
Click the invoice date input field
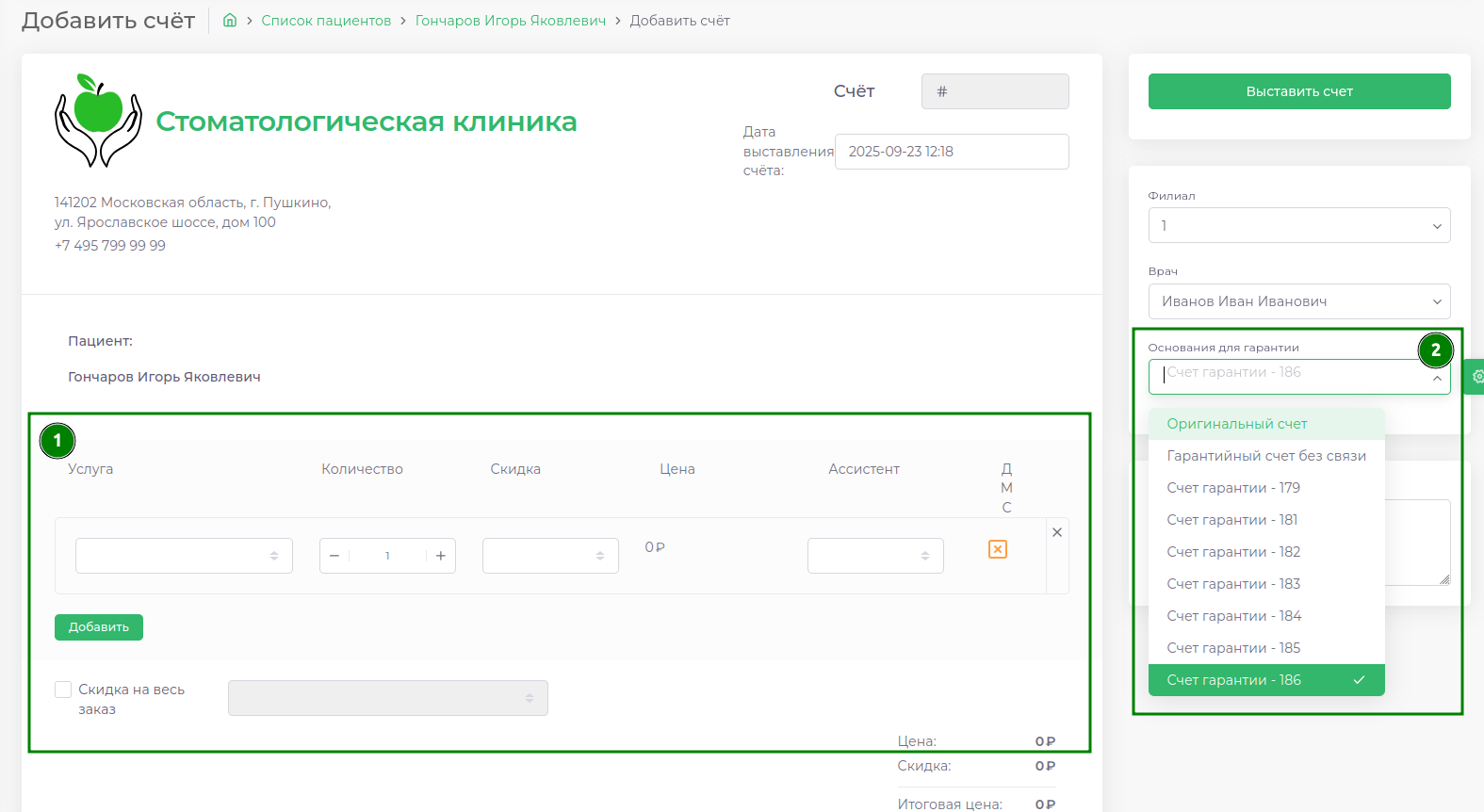(951, 152)
